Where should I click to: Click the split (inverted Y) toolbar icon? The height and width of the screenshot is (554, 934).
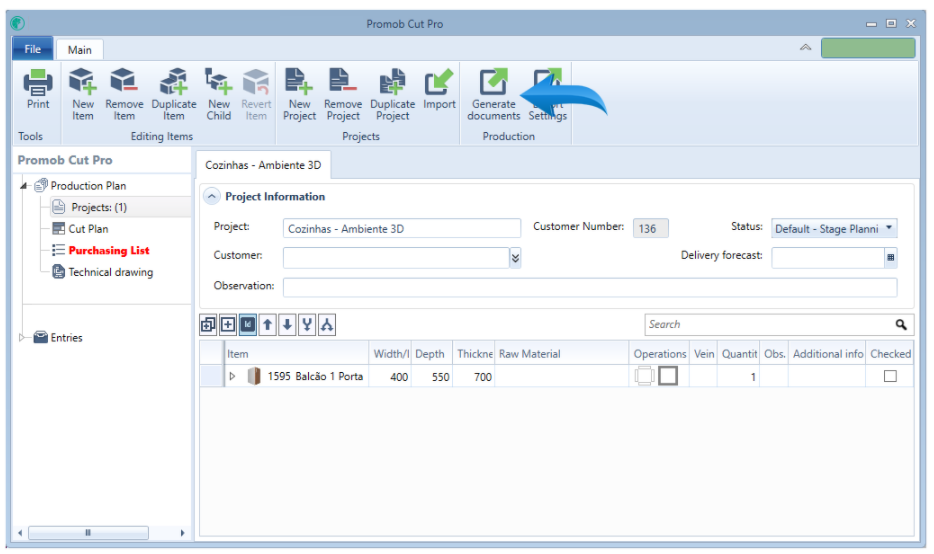[326, 325]
